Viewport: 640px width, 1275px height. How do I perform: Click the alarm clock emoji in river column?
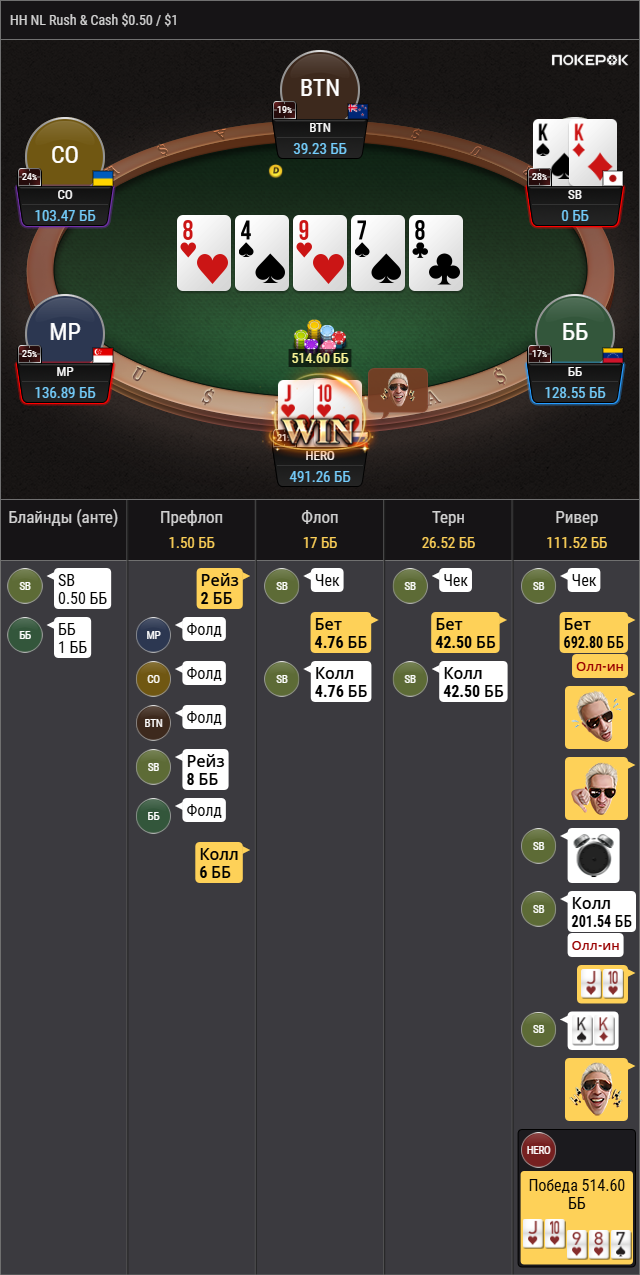[593, 855]
